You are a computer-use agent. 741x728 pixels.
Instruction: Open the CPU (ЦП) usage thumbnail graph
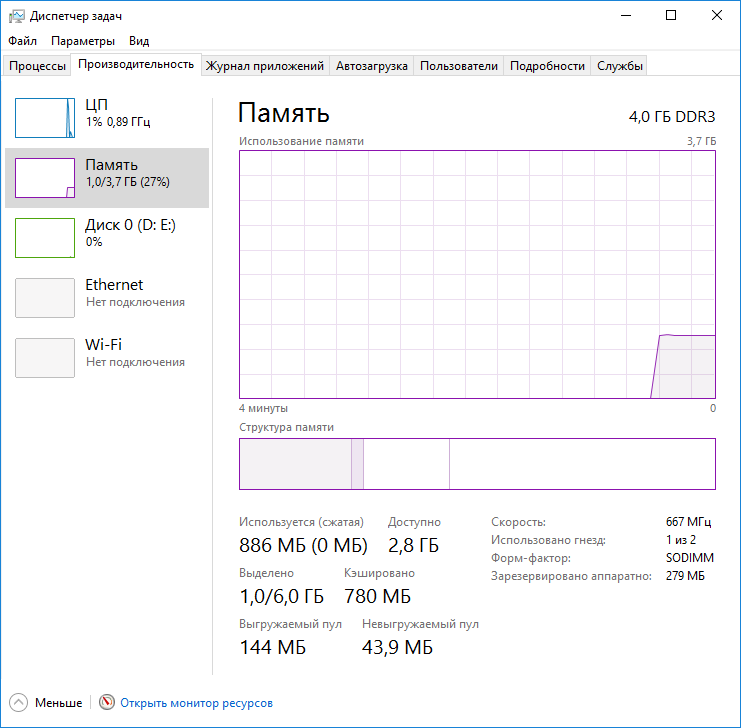pyautogui.click(x=45, y=118)
